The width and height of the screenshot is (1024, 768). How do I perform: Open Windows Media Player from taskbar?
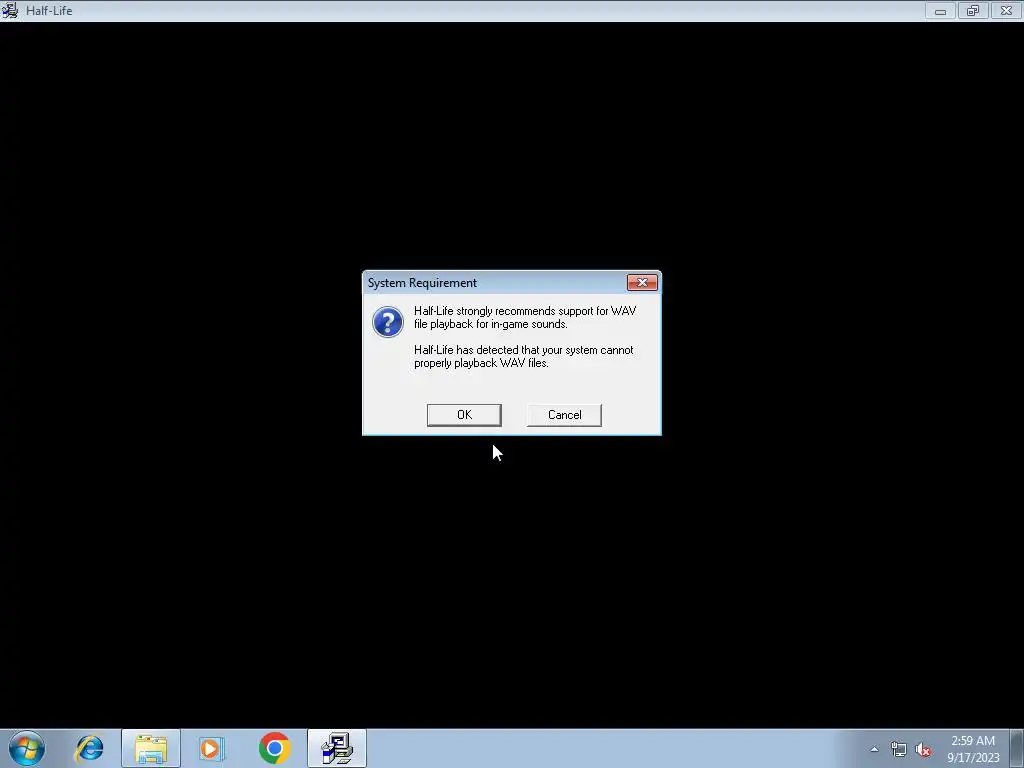(212, 748)
